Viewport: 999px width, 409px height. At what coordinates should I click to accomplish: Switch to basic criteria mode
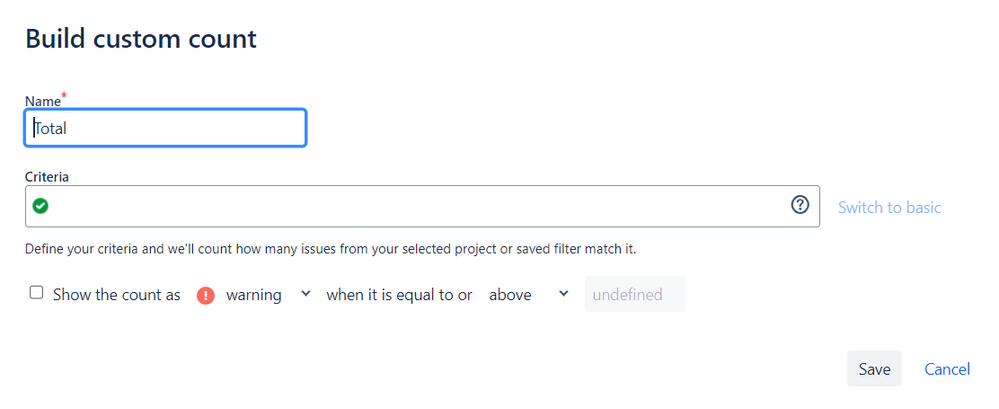click(889, 207)
